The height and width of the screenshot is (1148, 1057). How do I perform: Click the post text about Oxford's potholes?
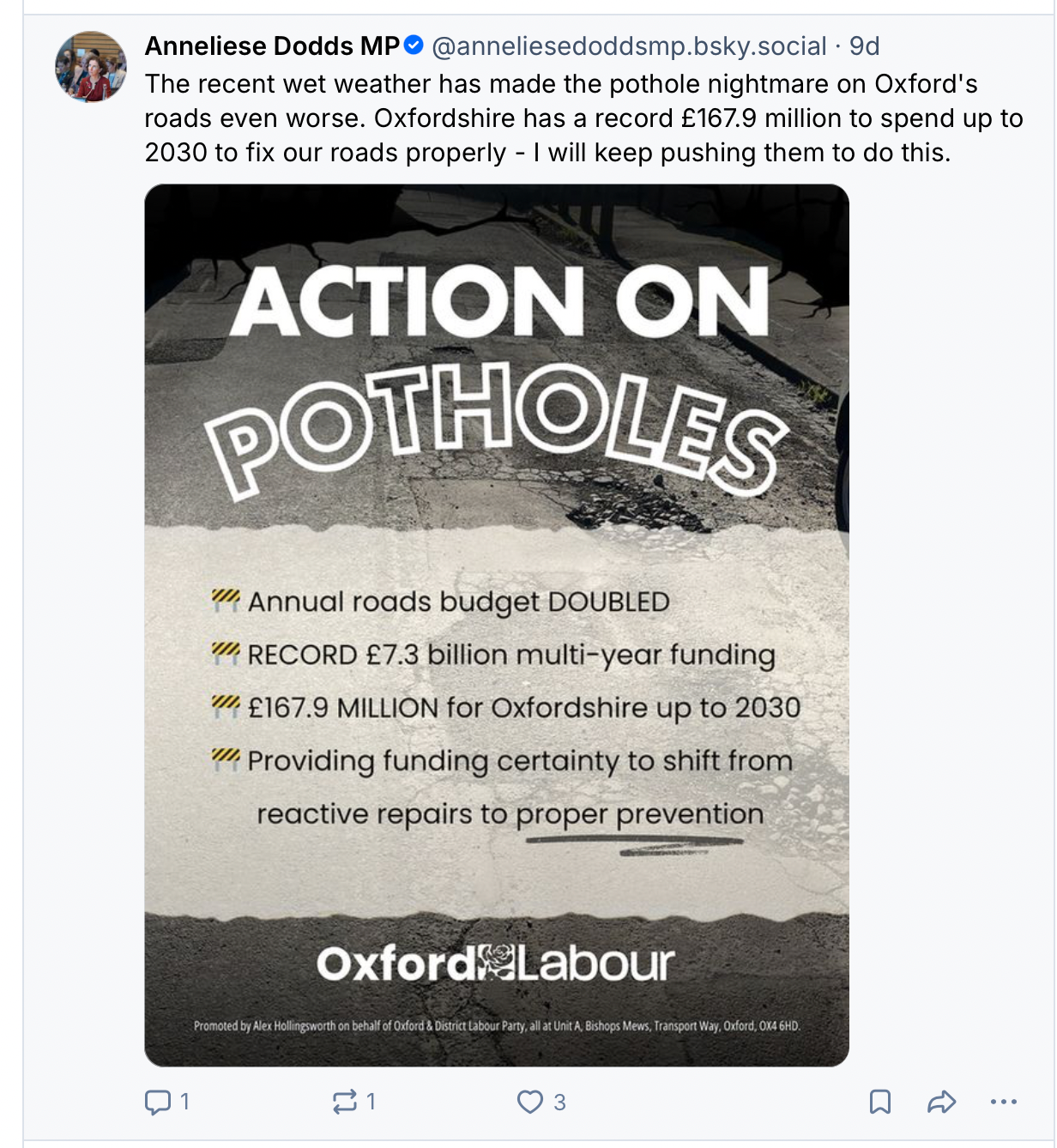click(583, 118)
